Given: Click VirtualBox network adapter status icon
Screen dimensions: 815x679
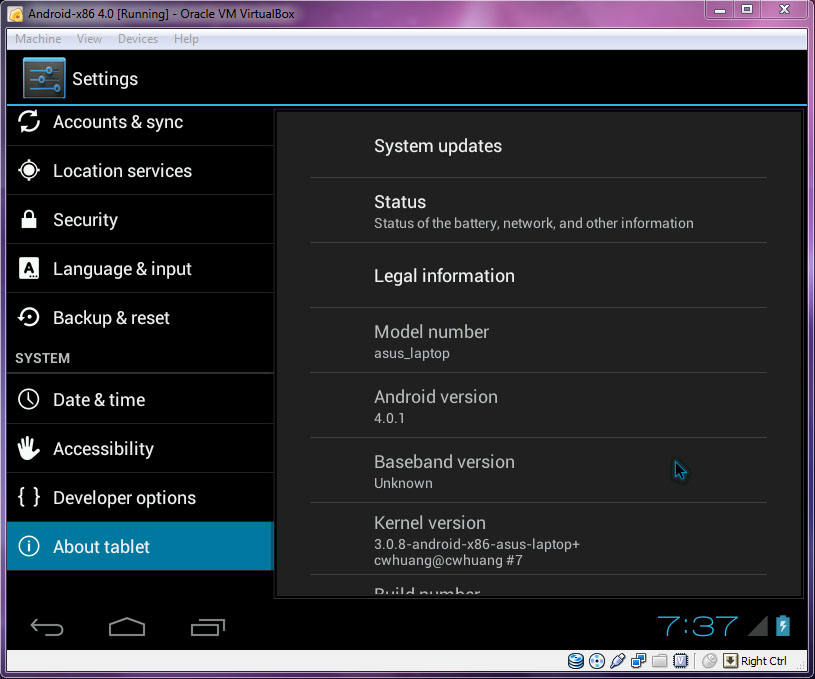Looking at the screenshot, I should 638,661.
